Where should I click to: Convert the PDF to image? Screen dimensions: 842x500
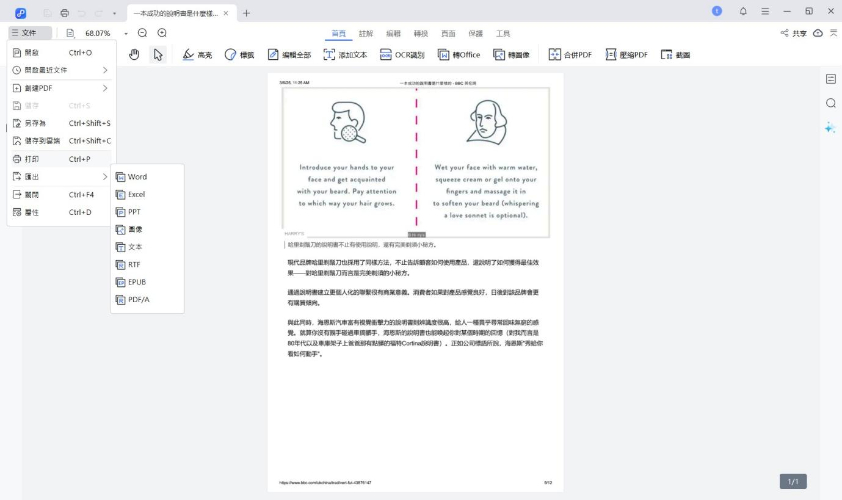click(511, 55)
